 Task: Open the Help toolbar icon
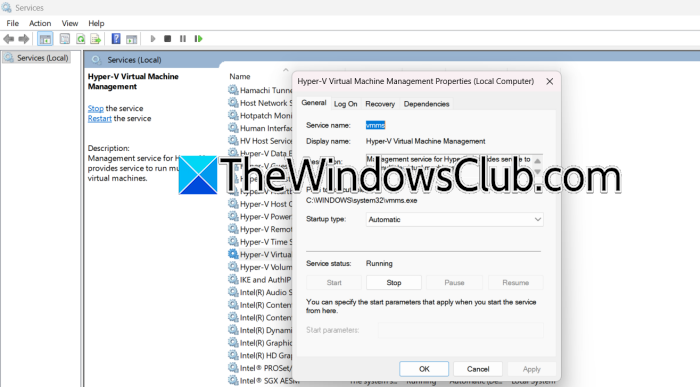point(116,39)
